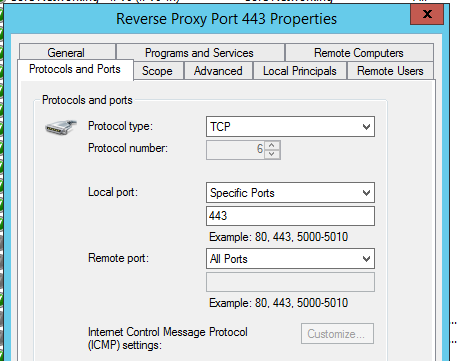Click the protocol number field showing 6
Image resolution: width=463 pixels, height=361 pixels.
pyautogui.click(x=235, y=150)
